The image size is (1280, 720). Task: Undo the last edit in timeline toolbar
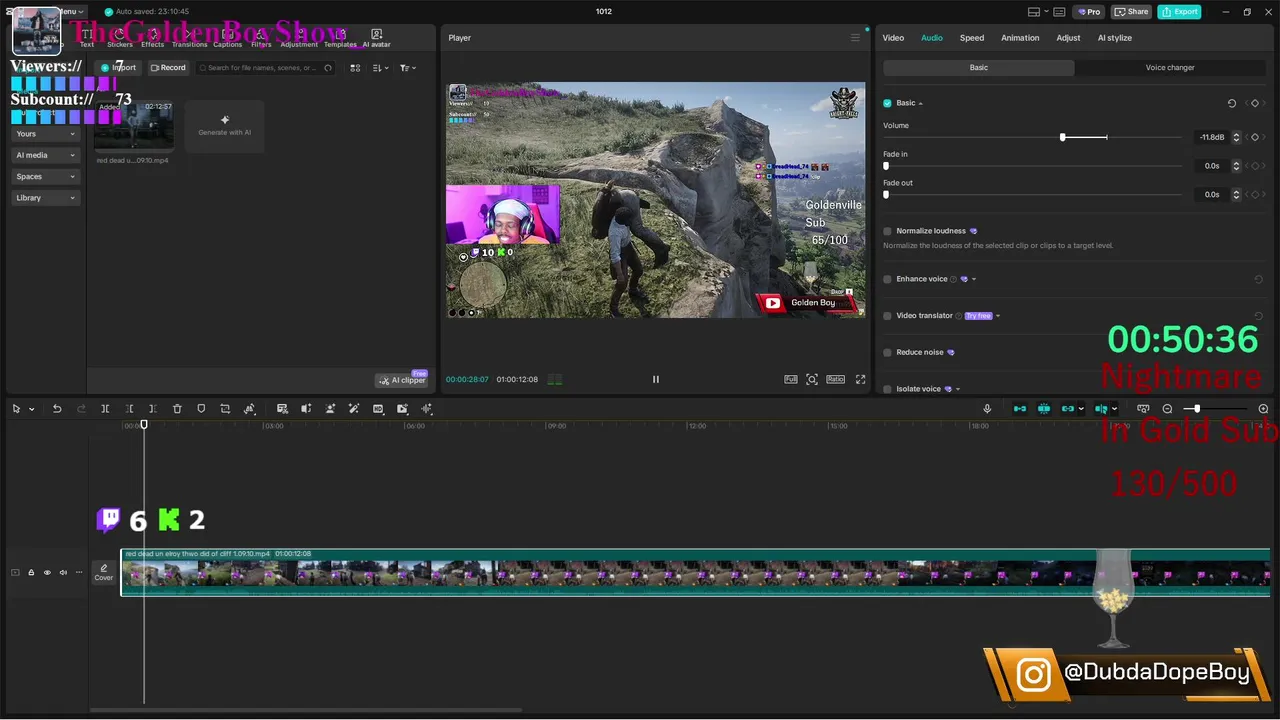point(57,409)
